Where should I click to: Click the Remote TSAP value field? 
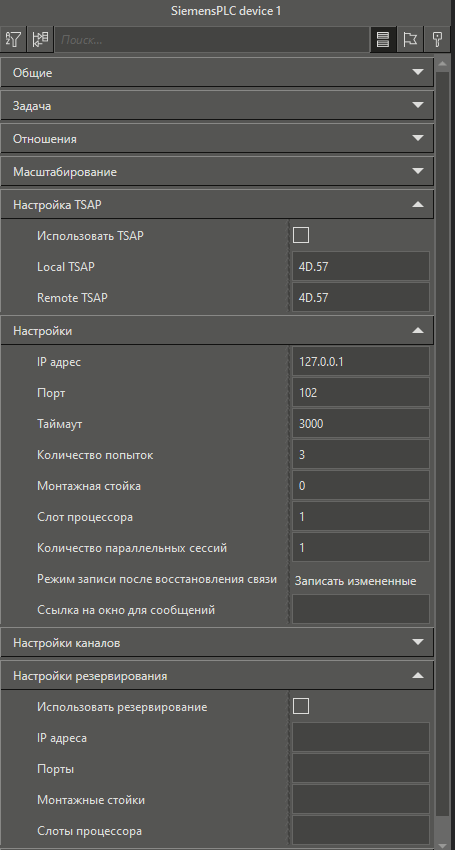pos(361,297)
